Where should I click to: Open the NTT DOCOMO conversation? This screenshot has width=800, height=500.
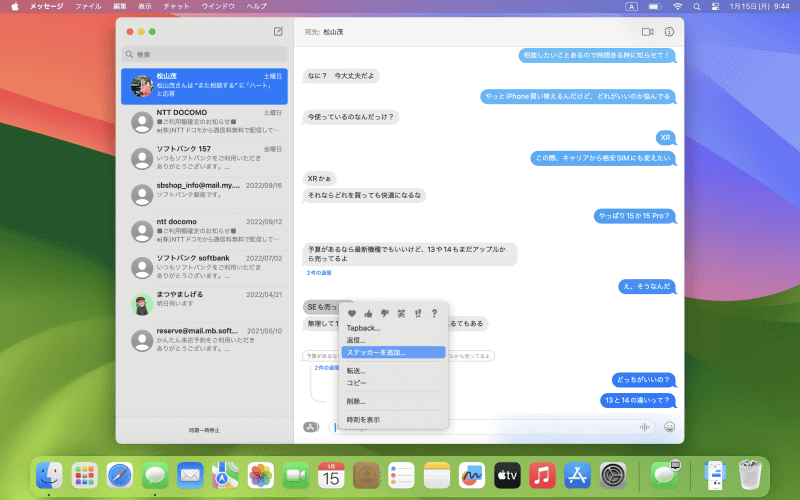(x=205, y=122)
